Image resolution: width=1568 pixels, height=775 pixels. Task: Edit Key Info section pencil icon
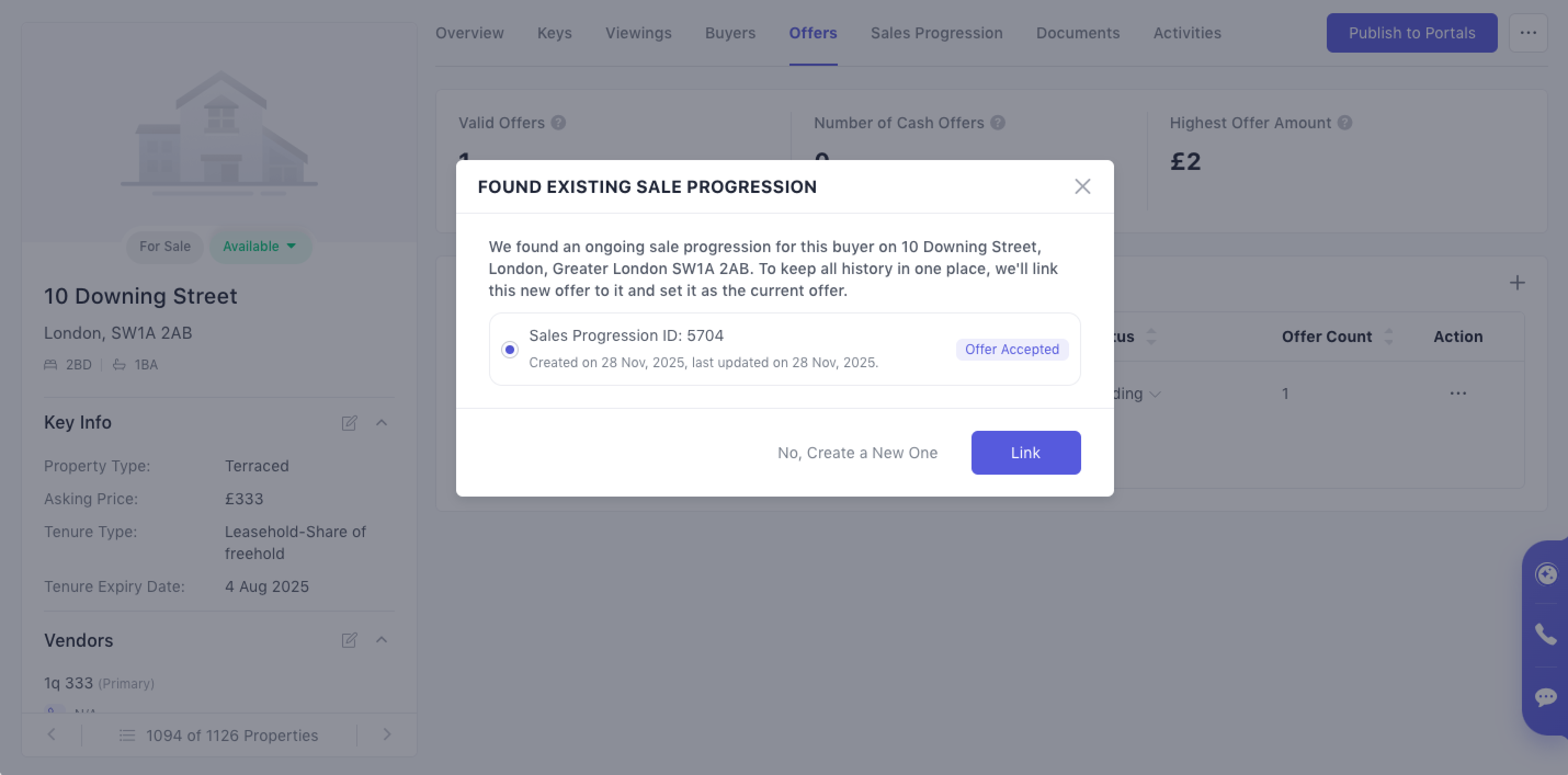pos(349,423)
